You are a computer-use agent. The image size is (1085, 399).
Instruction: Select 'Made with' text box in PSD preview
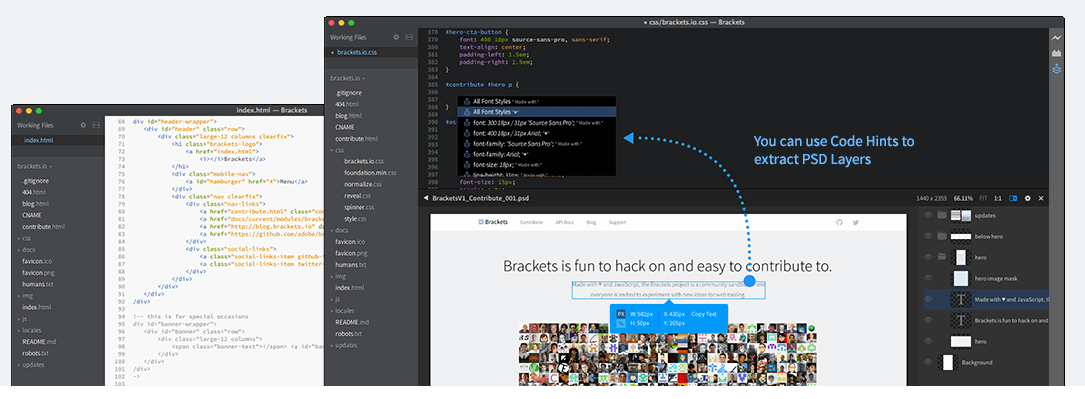pyautogui.click(x=668, y=289)
